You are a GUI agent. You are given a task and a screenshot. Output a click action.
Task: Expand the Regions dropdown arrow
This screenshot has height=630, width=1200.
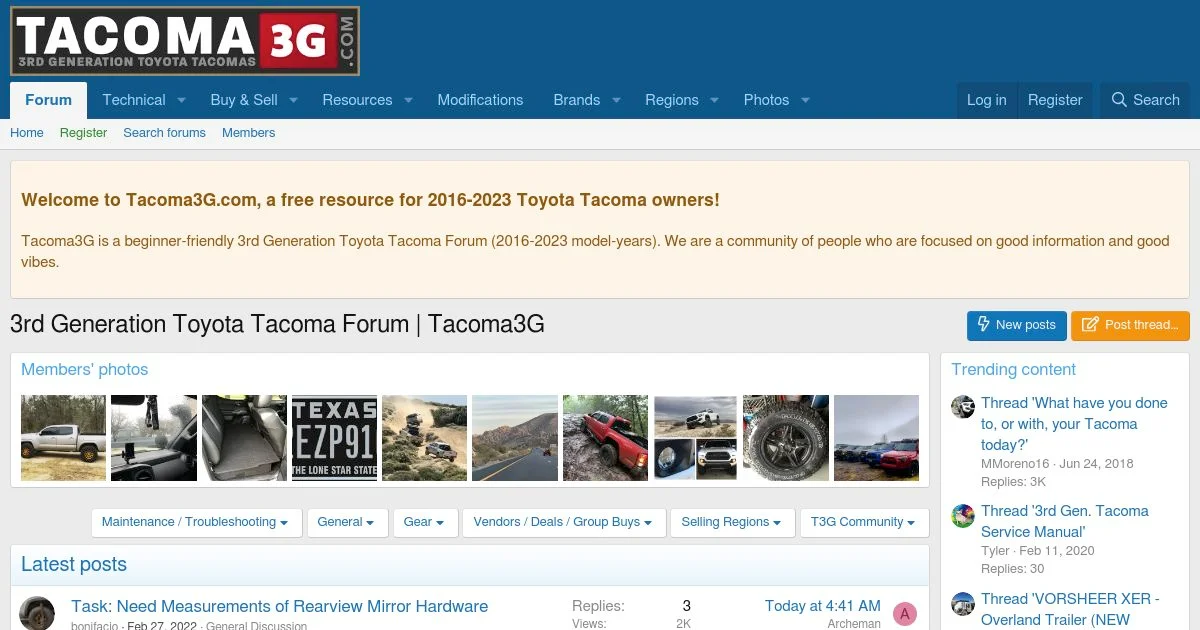[x=714, y=100]
